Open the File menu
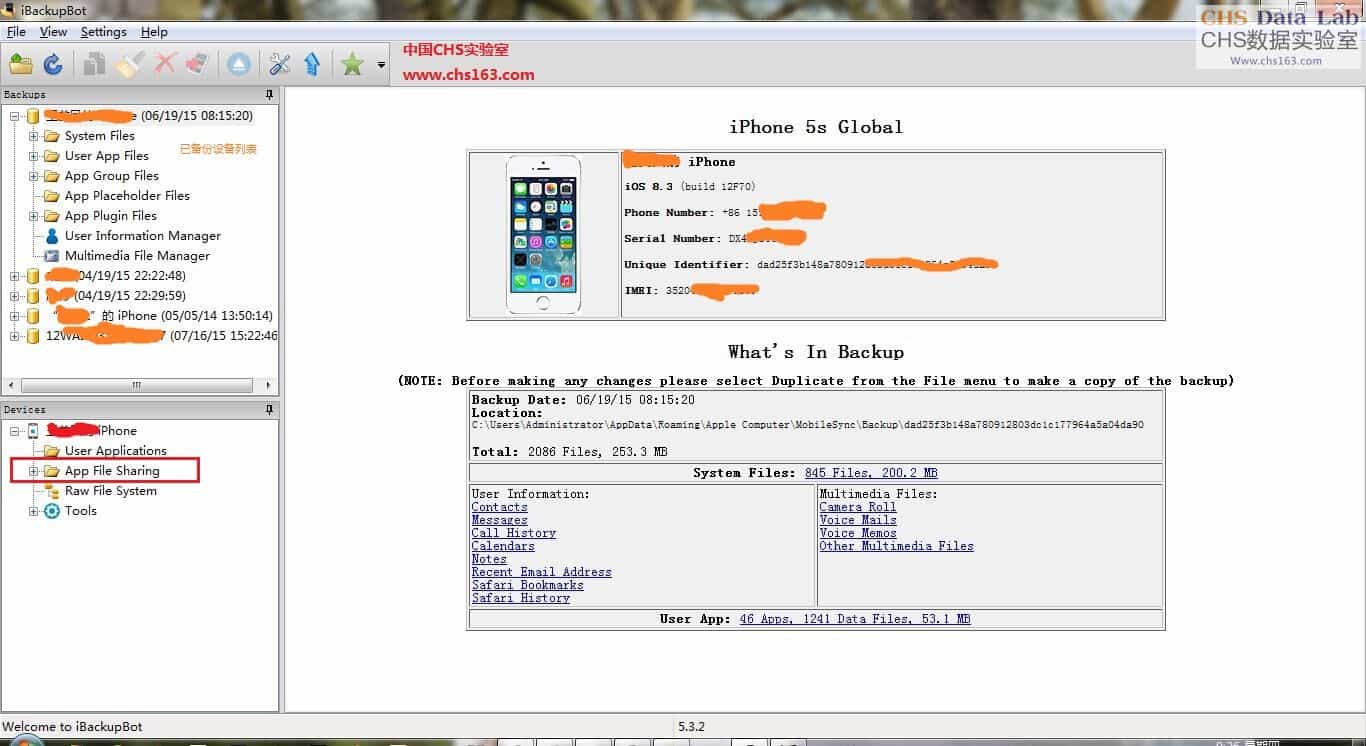Viewport: 1366px width, 746px height. (16, 32)
